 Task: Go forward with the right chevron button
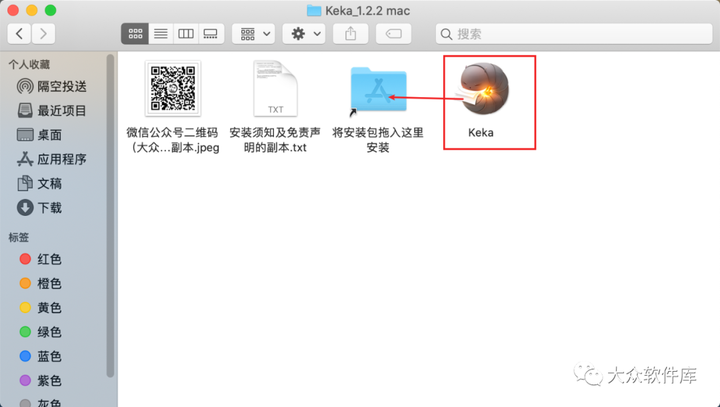point(43,34)
